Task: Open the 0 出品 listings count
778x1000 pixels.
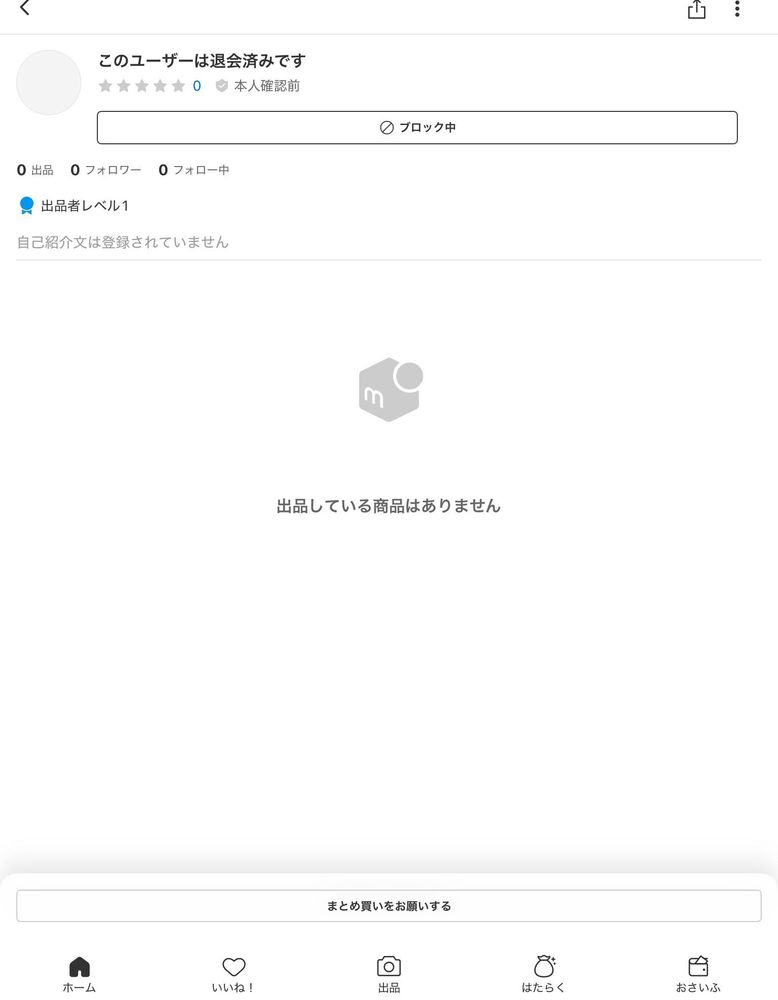Action: tap(35, 170)
